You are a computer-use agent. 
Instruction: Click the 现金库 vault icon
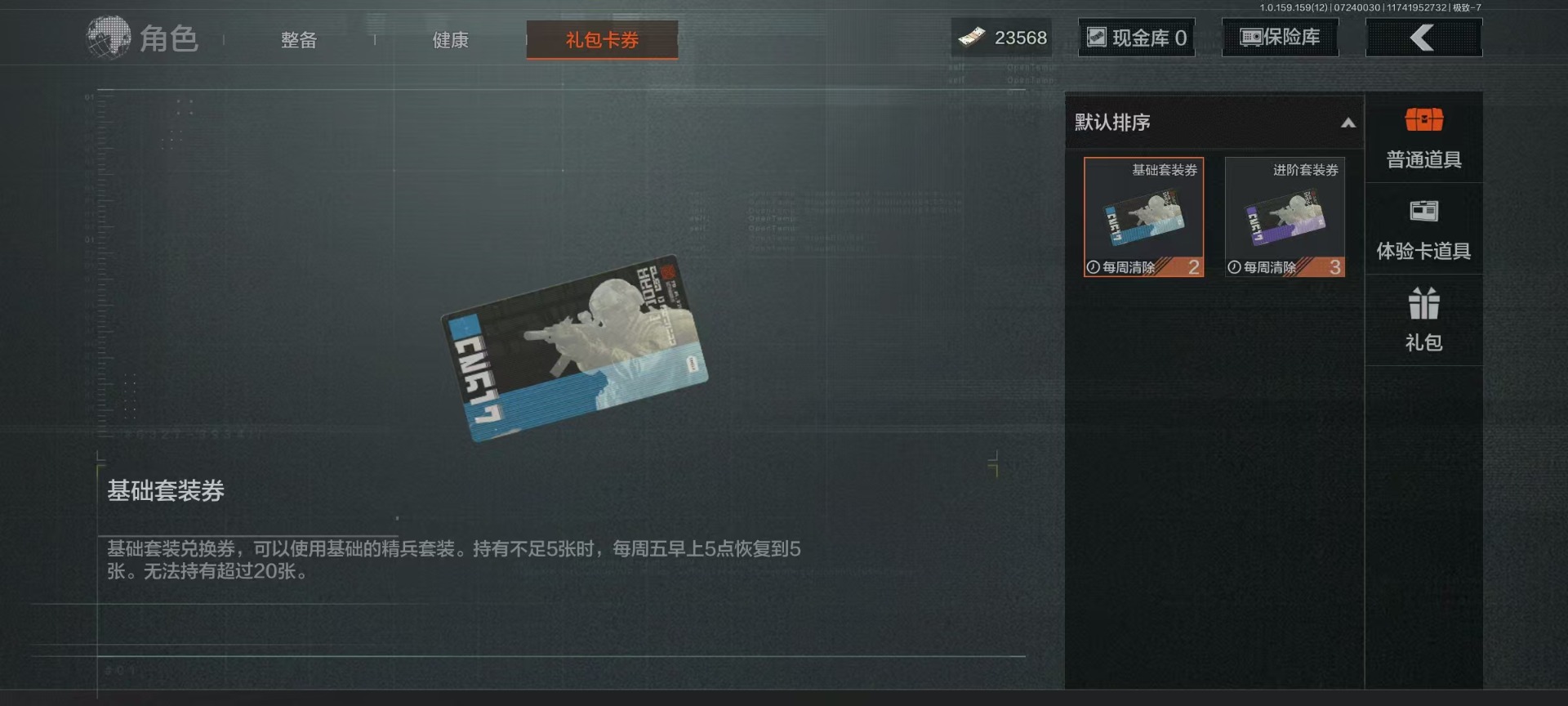point(1097,38)
